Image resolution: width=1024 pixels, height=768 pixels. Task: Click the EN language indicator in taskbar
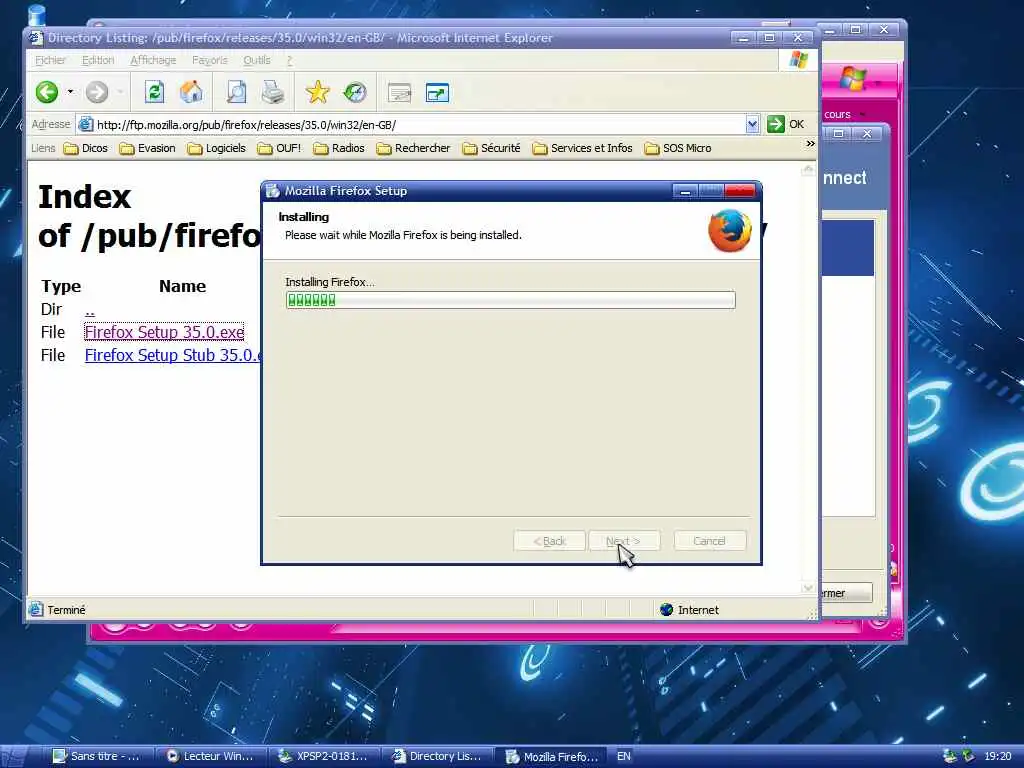pyautogui.click(x=624, y=756)
